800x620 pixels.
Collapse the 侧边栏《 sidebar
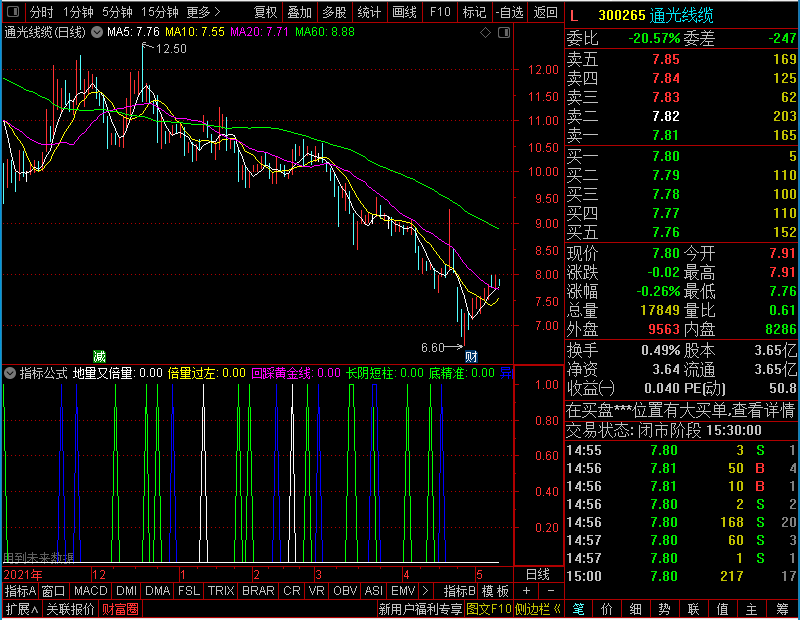pos(538,609)
